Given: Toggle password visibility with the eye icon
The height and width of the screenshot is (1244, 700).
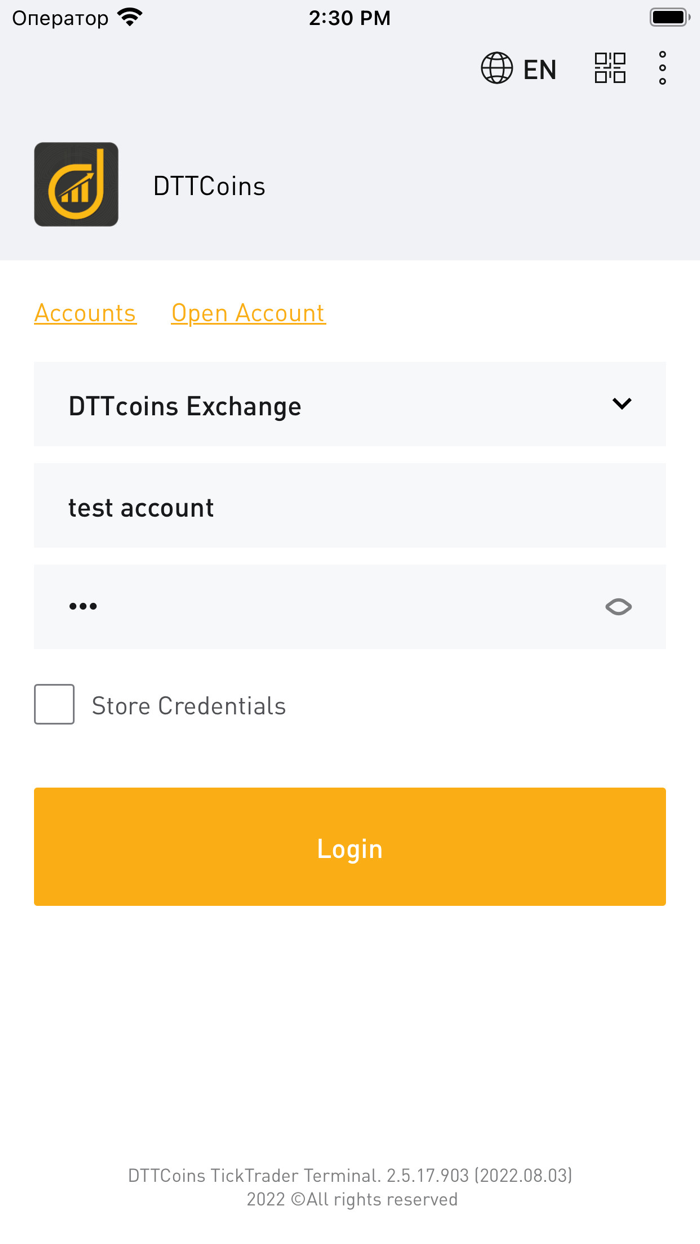Looking at the screenshot, I should pos(618,606).
